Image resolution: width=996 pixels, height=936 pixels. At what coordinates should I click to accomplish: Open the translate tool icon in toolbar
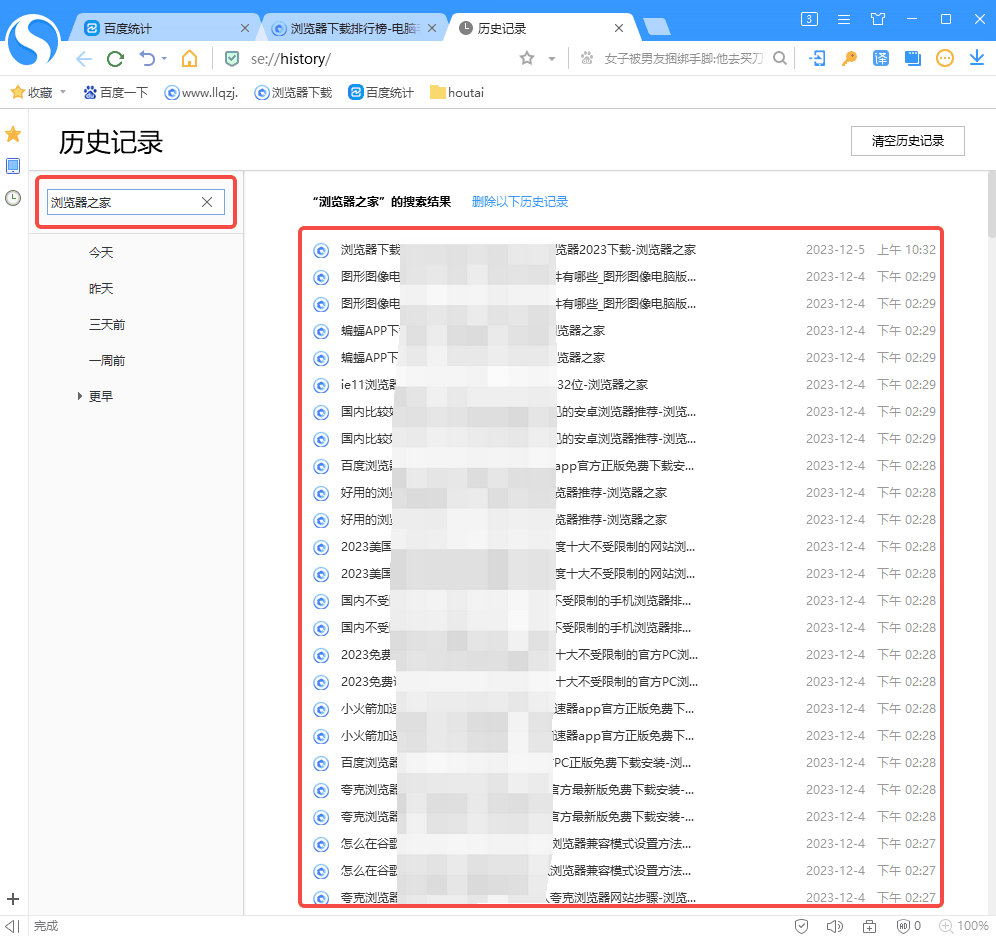click(881, 58)
